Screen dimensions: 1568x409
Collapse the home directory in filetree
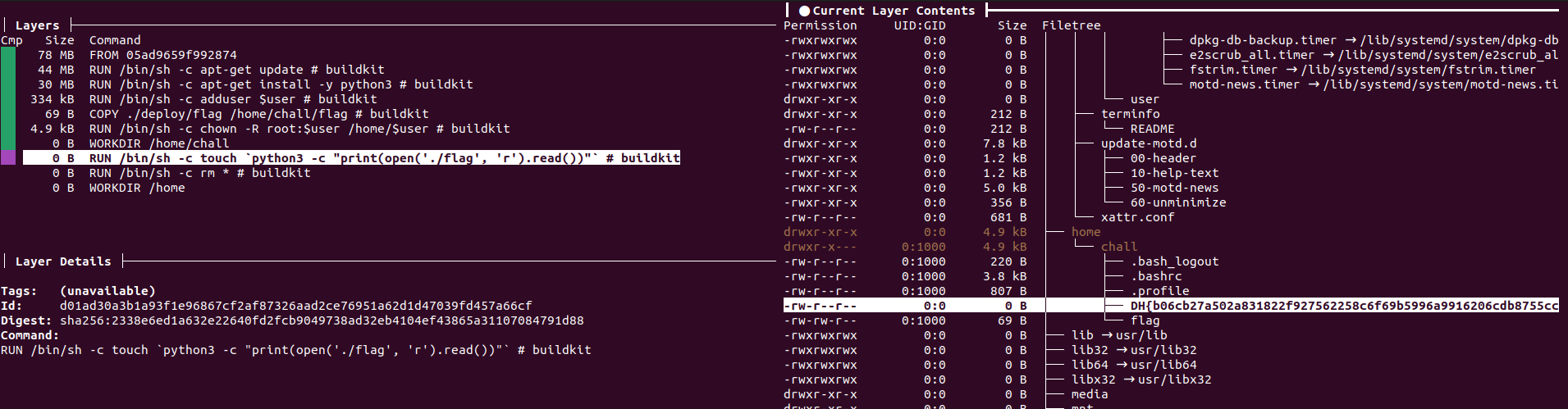[1086, 232]
